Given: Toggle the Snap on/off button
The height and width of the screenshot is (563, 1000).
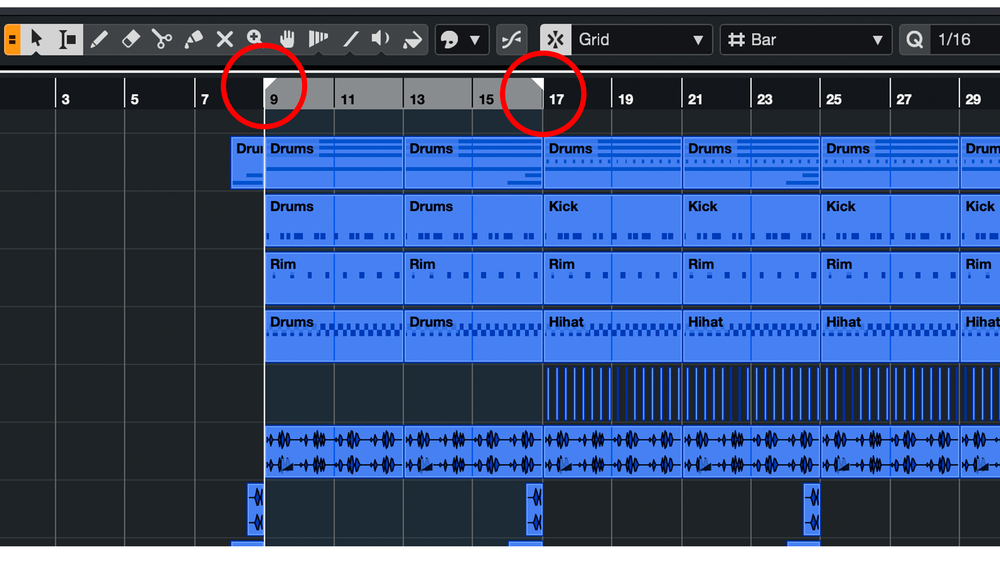Looking at the screenshot, I should pyautogui.click(x=556, y=40).
